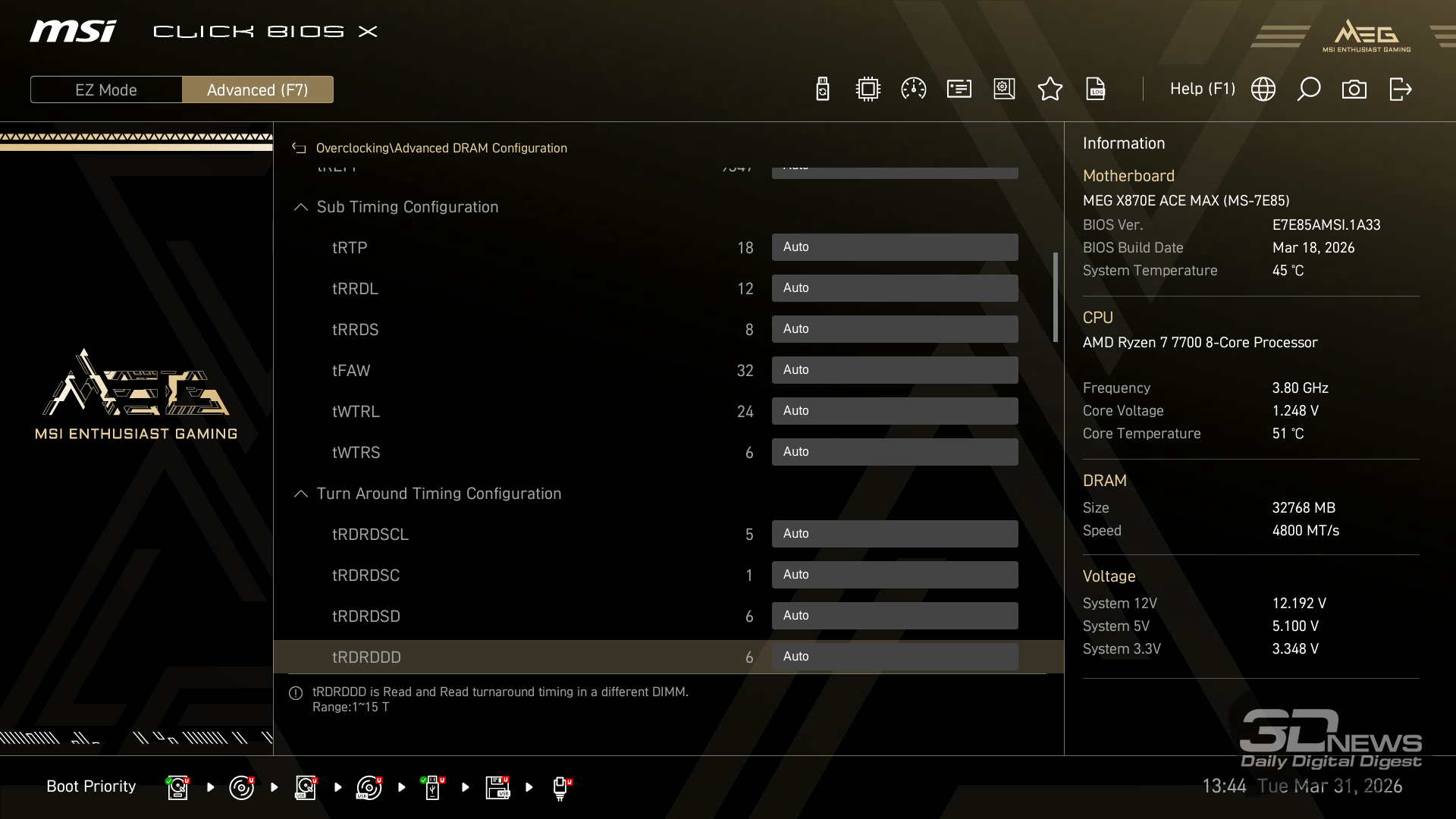Click the first boot priority device icon

(177, 787)
